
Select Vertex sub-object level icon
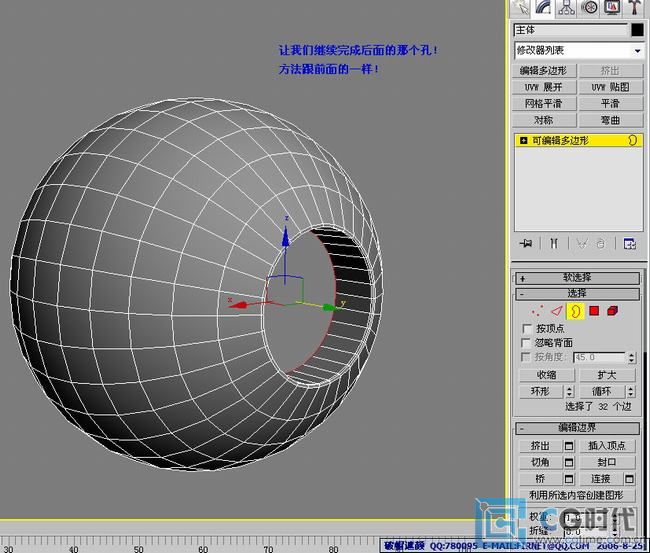click(x=538, y=311)
